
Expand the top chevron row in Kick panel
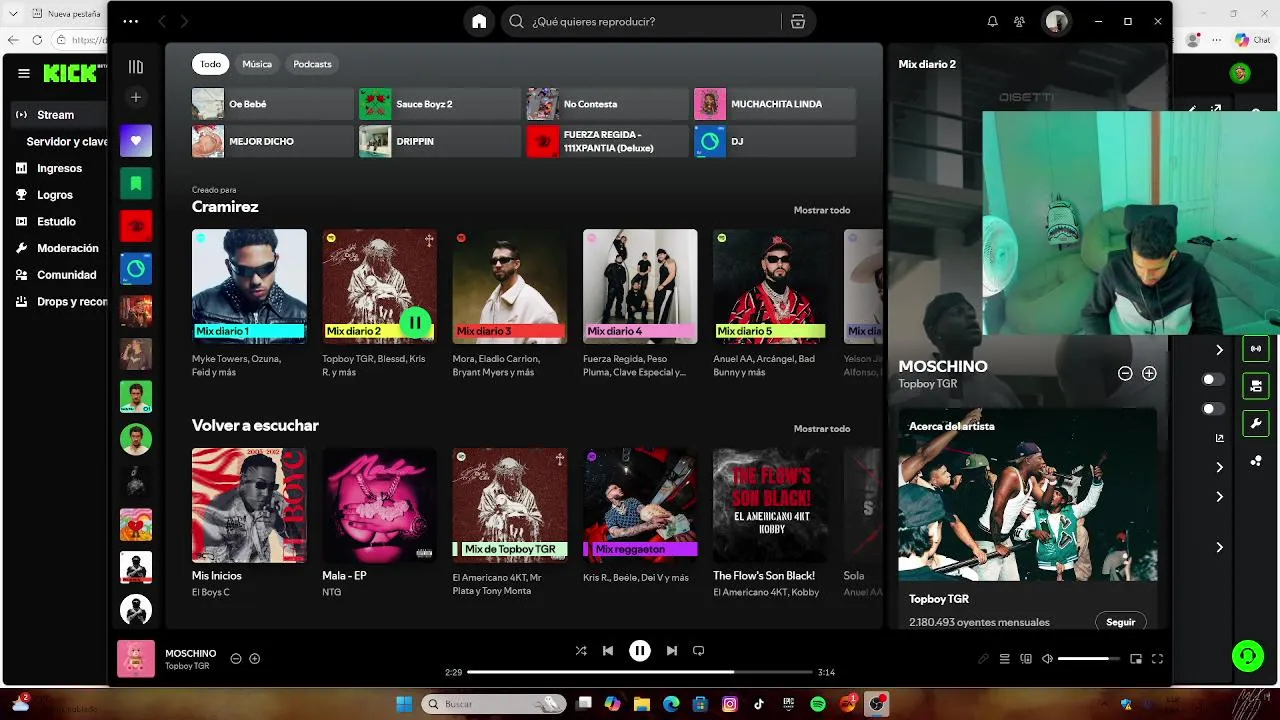pyautogui.click(x=1220, y=350)
